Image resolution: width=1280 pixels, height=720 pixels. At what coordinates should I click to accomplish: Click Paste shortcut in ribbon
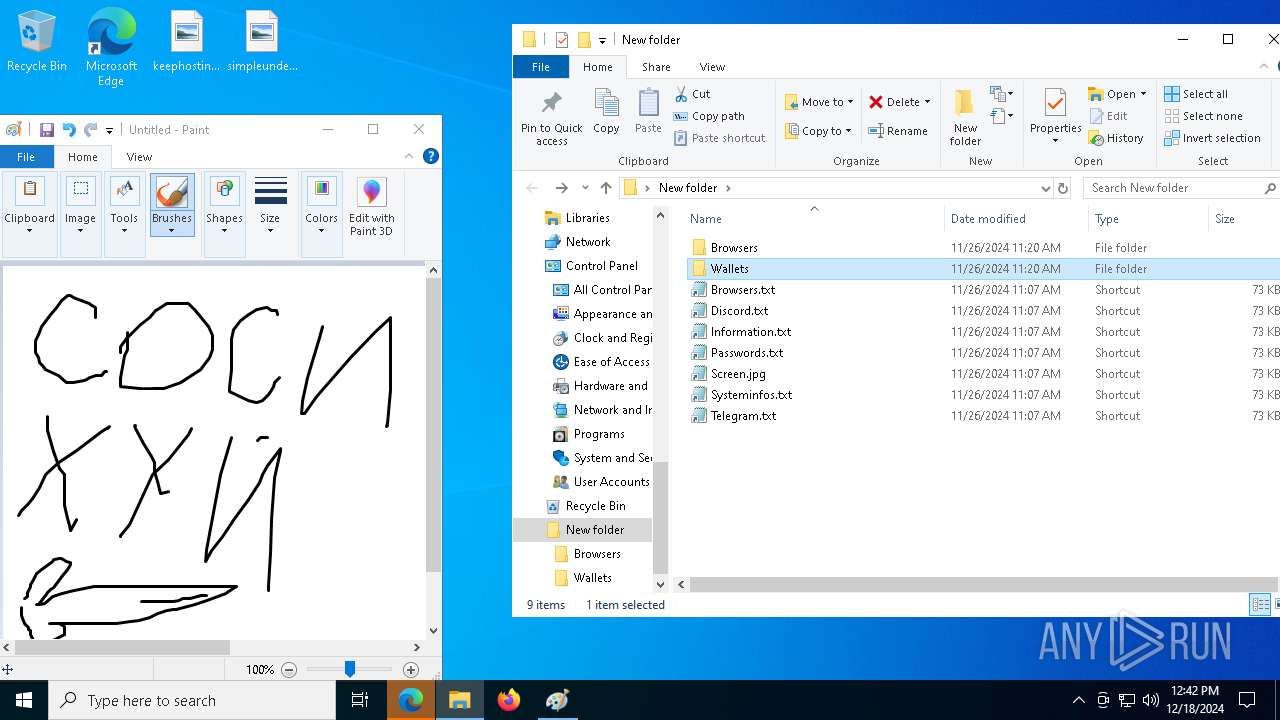coord(720,138)
